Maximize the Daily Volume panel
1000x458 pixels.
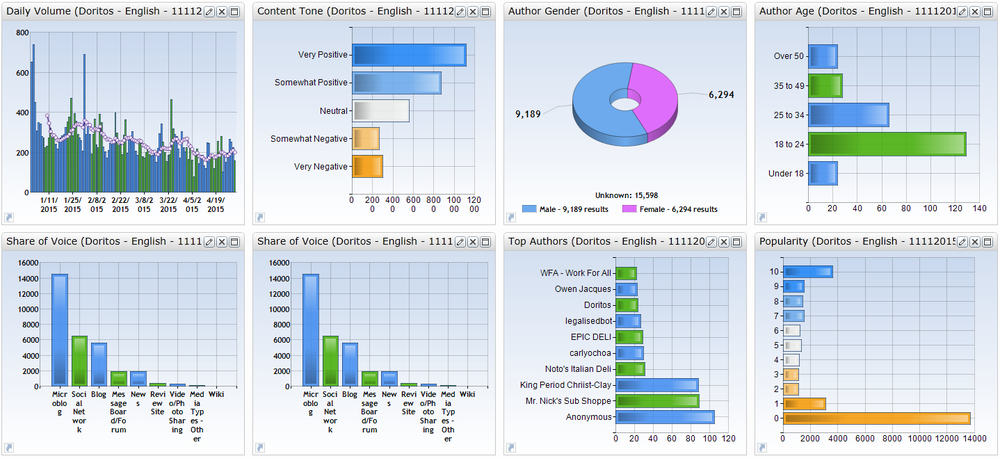coord(233,11)
